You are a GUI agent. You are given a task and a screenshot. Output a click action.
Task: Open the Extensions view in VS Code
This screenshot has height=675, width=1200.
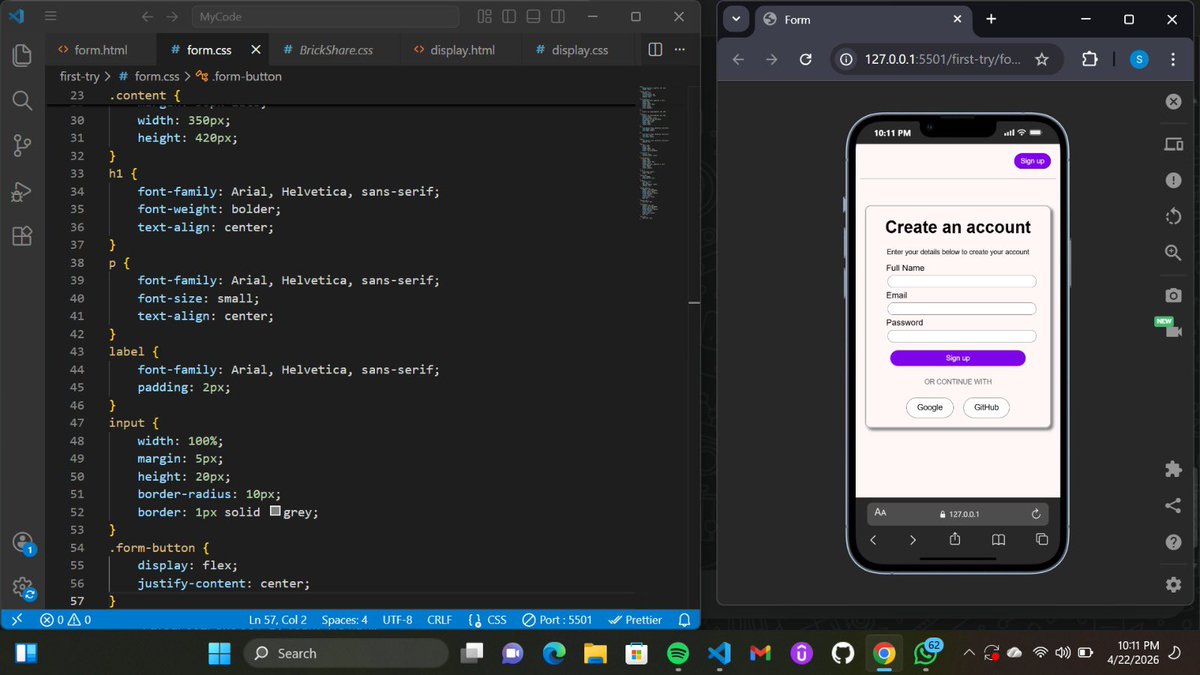point(21,236)
